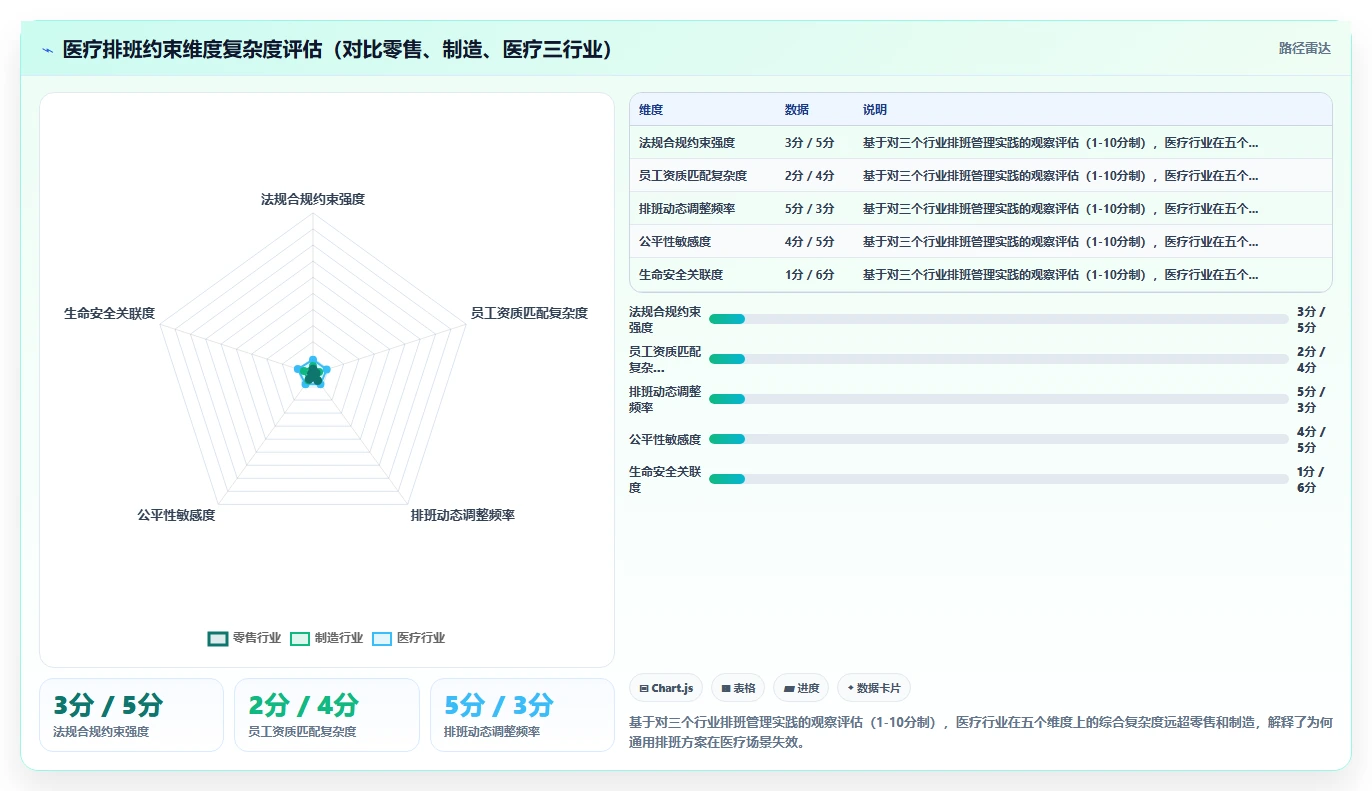1372x791 pixels.
Task: Click the 5分 / 3分 table cell
Action: pos(809,209)
